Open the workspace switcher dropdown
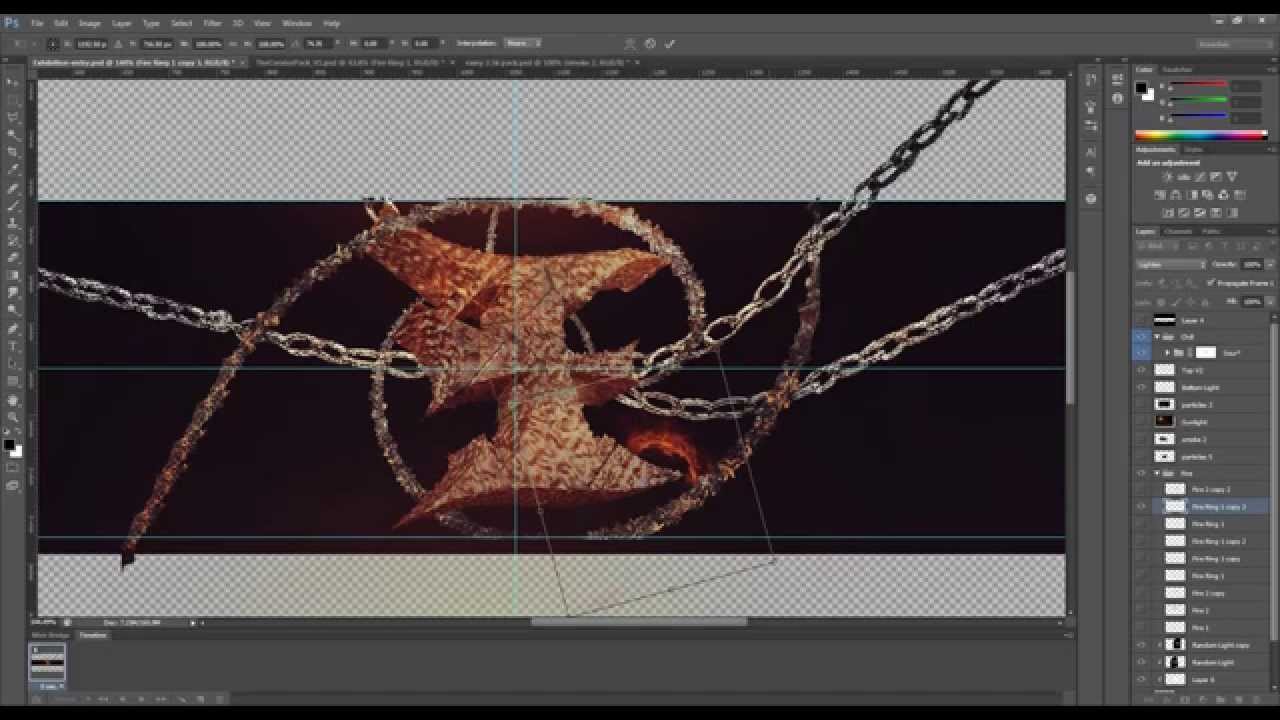This screenshot has width=1280, height=720. pyautogui.click(x=1234, y=44)
